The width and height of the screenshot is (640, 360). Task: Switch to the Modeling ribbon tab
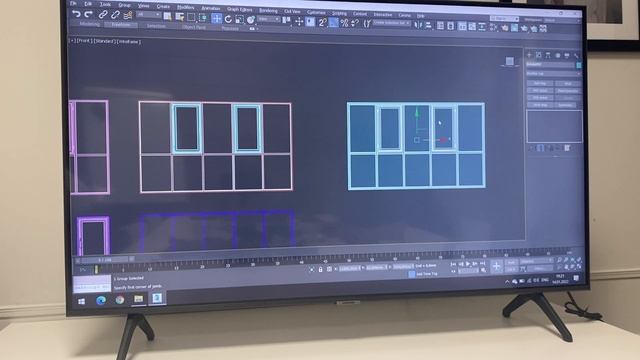[x=89, y=24]
